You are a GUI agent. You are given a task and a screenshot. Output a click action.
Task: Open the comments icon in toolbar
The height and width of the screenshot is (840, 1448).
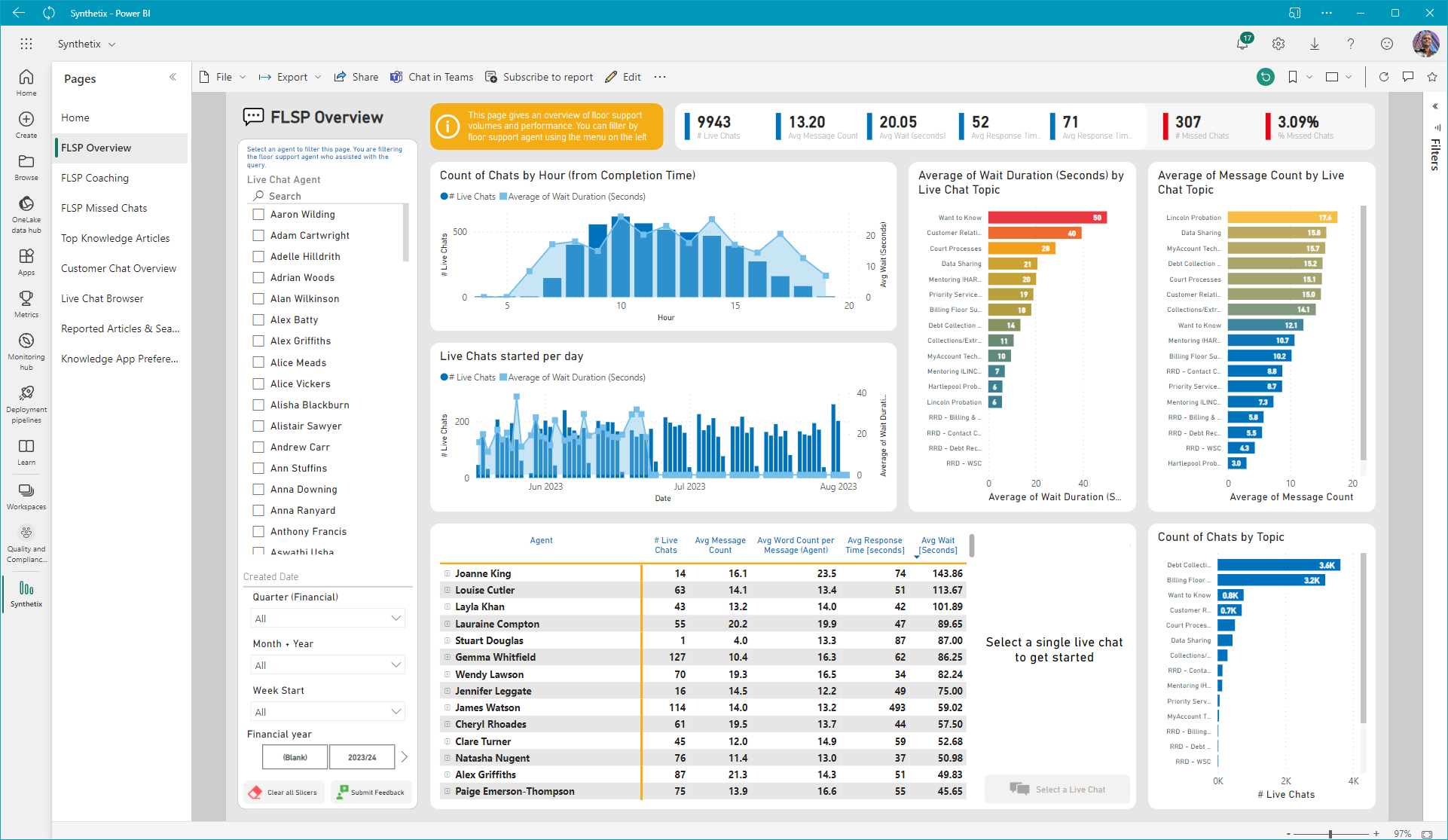click(1407, 77)
